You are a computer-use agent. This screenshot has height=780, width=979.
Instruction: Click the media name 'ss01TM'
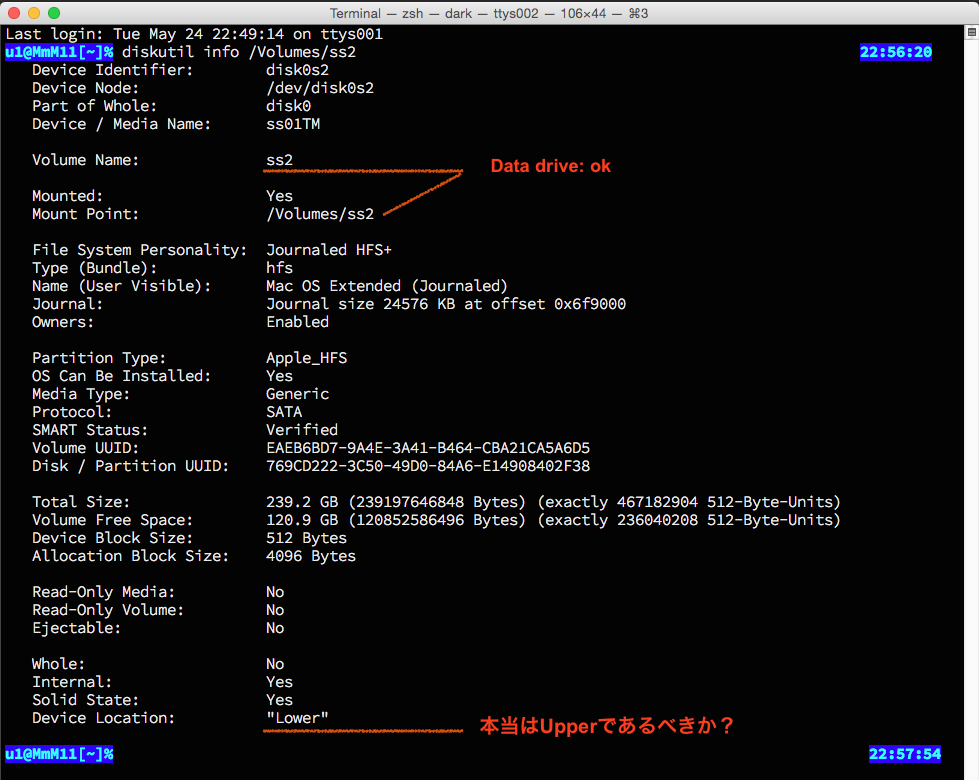tap(293, 124)
